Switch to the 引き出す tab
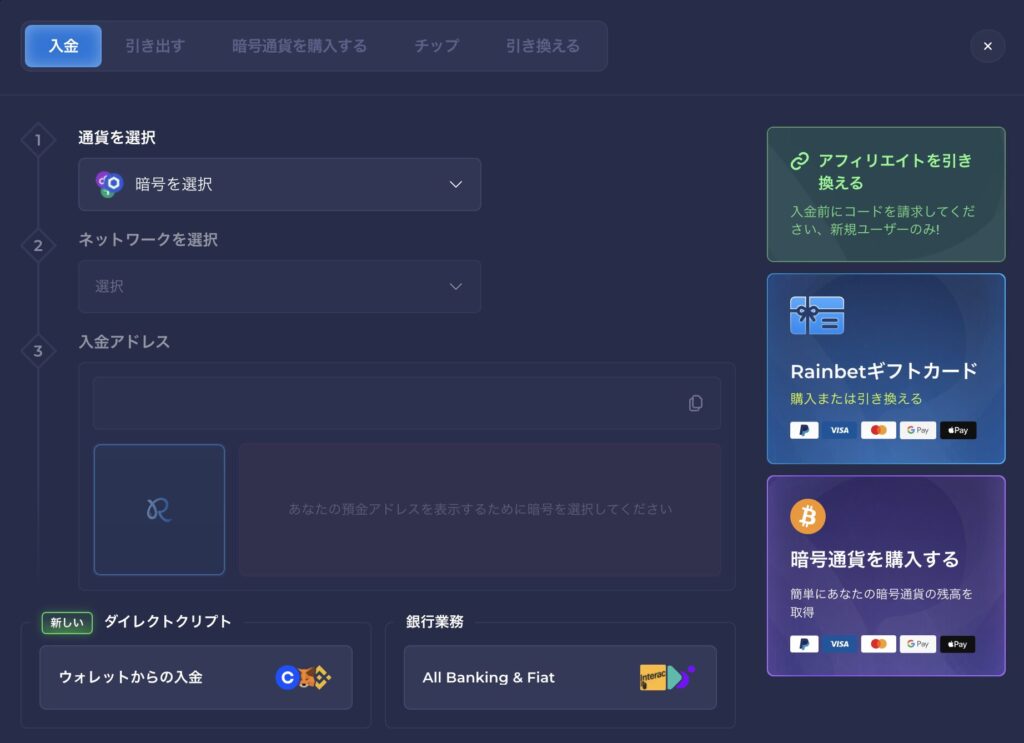 155,46
